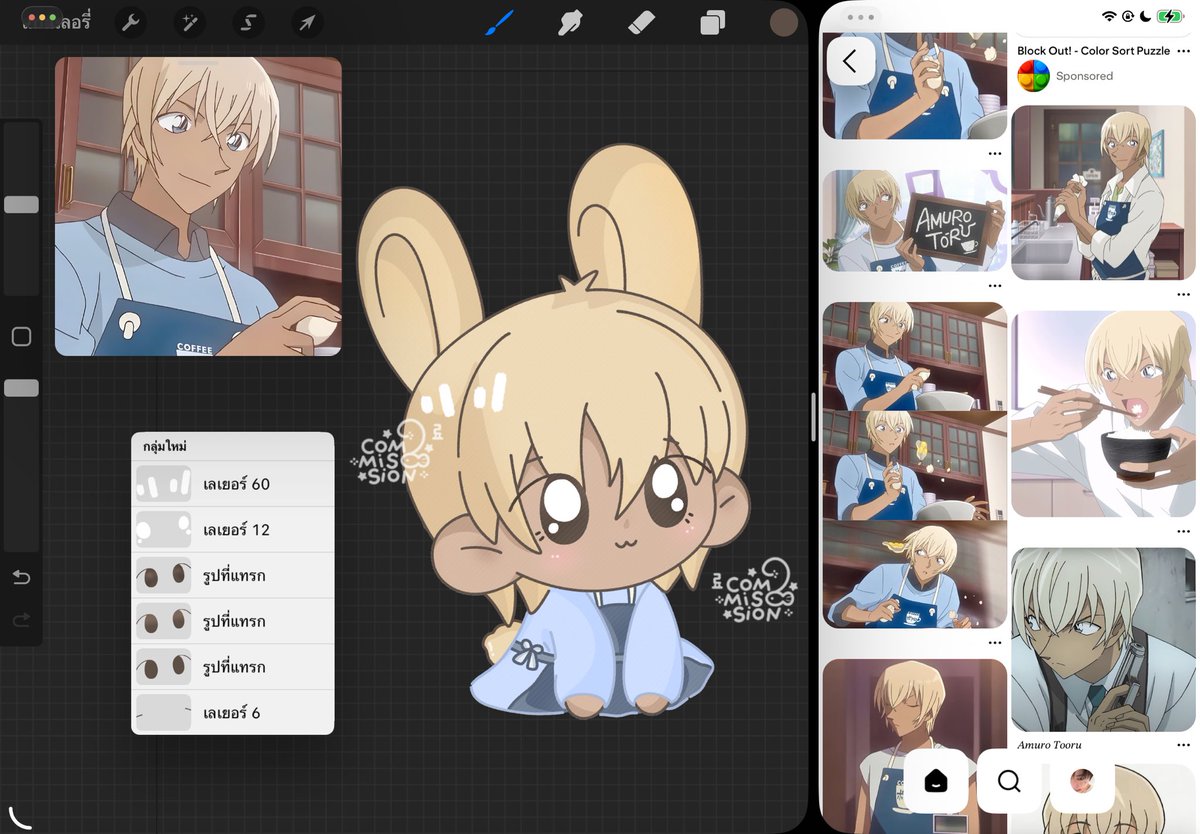This screenshot has height=834, width=1200.
Task: Open Pinterest Search tab
Action: pos(1009,781)
